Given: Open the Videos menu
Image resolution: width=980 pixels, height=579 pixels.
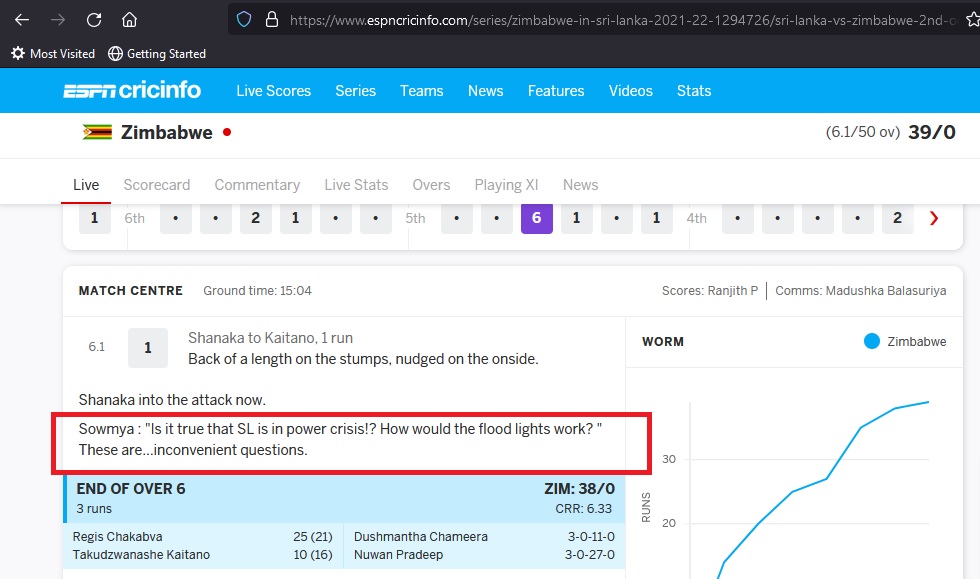Looking at the screenshot, I should pos(630,91).
